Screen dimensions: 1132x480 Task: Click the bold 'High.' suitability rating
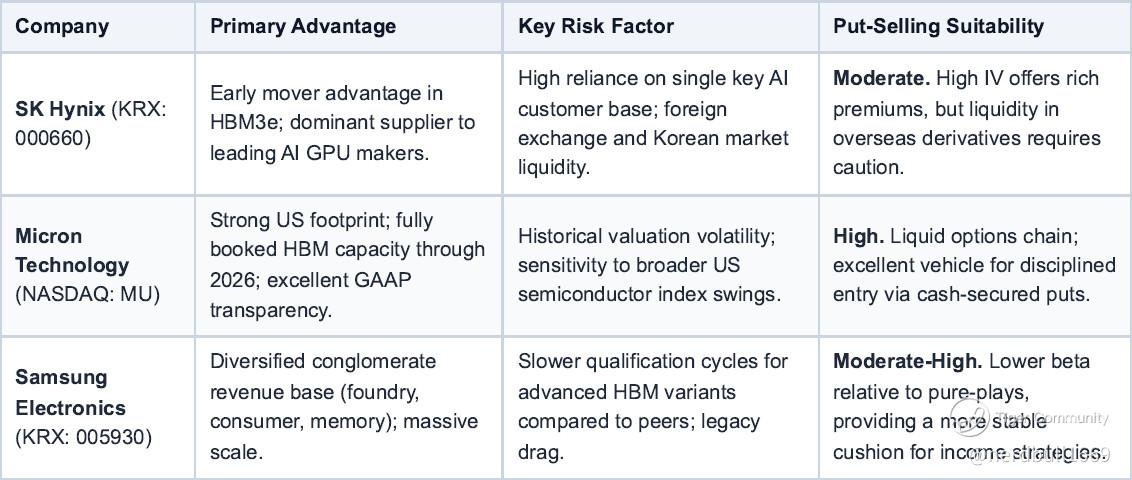tap(857, 235)
